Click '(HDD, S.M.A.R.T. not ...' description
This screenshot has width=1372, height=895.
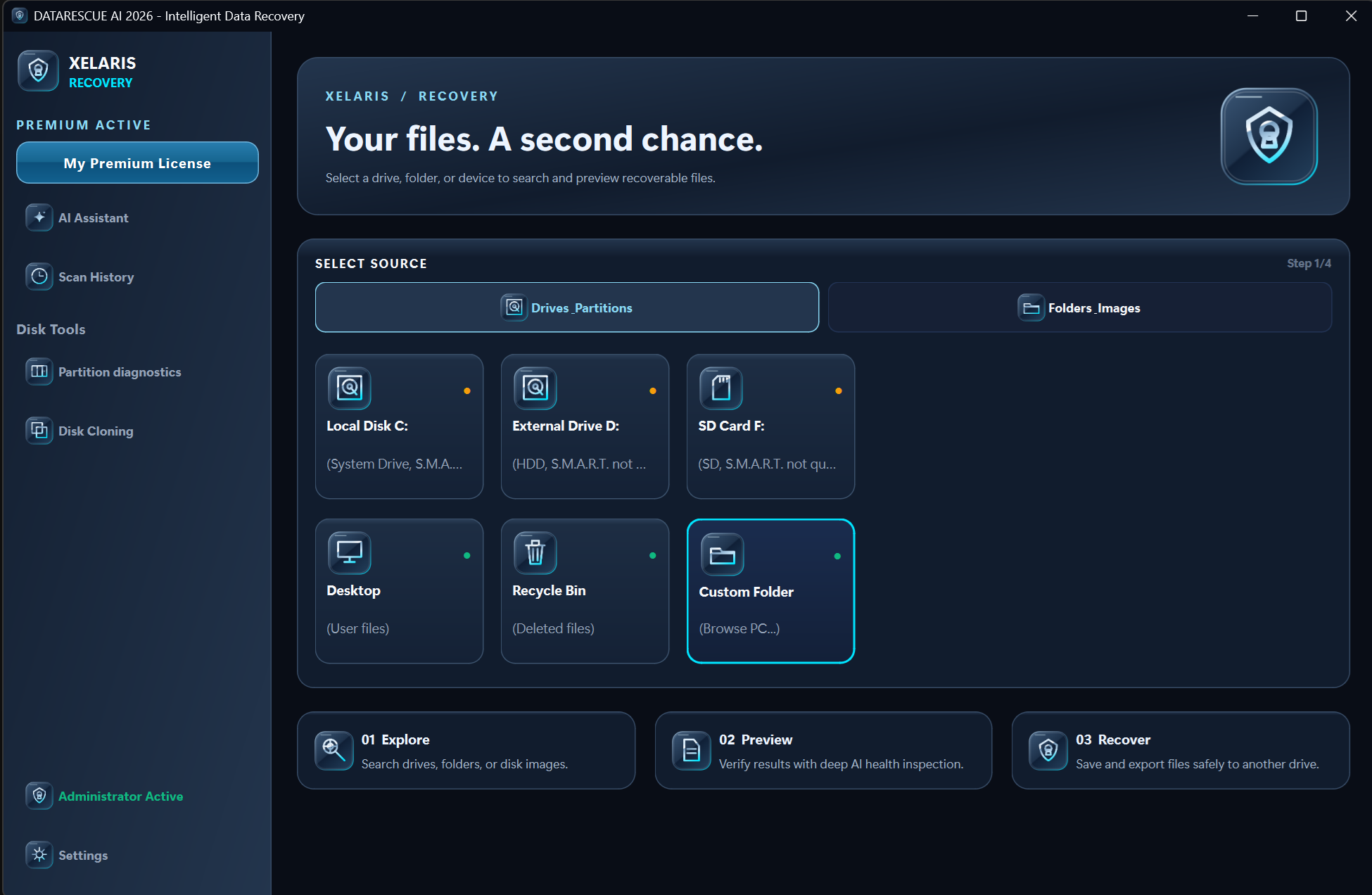pos(579,464)
